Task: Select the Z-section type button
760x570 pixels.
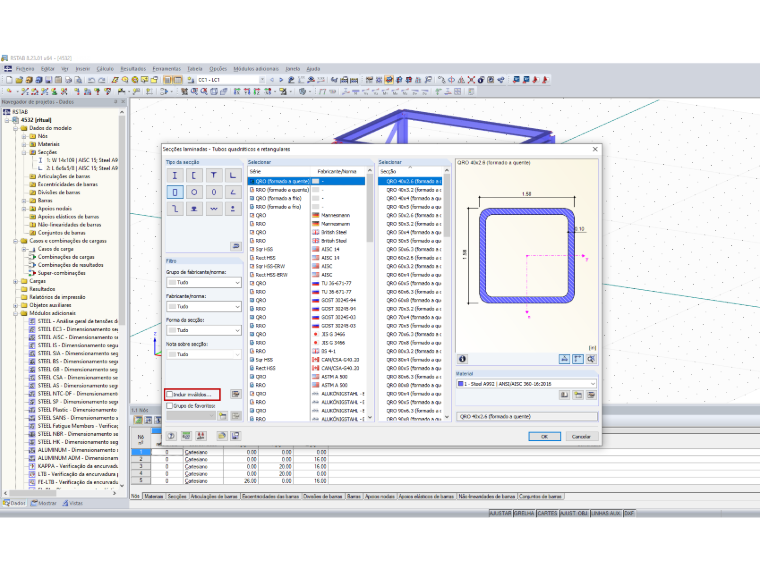Action: pyautogui.click(x=174, y=208)
